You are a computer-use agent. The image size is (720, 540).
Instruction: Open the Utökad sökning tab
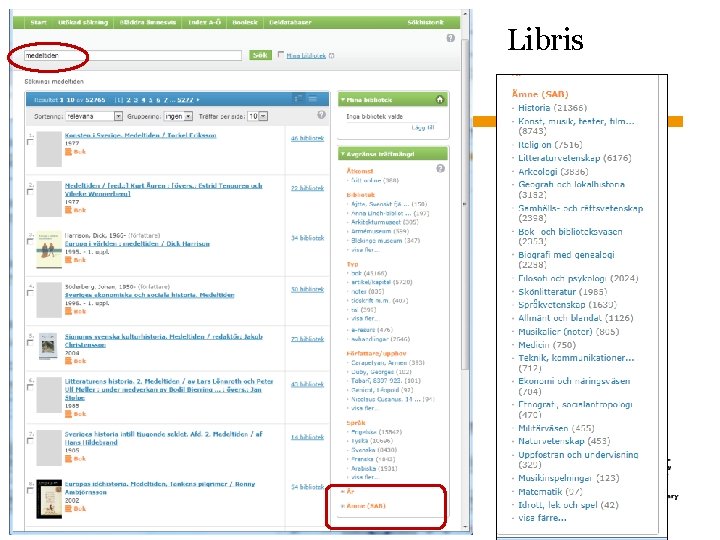coord(83,22)
